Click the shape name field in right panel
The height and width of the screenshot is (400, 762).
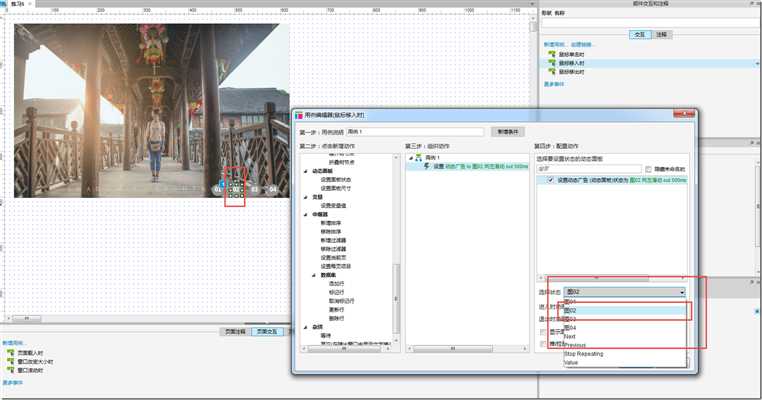pos(650,23)
